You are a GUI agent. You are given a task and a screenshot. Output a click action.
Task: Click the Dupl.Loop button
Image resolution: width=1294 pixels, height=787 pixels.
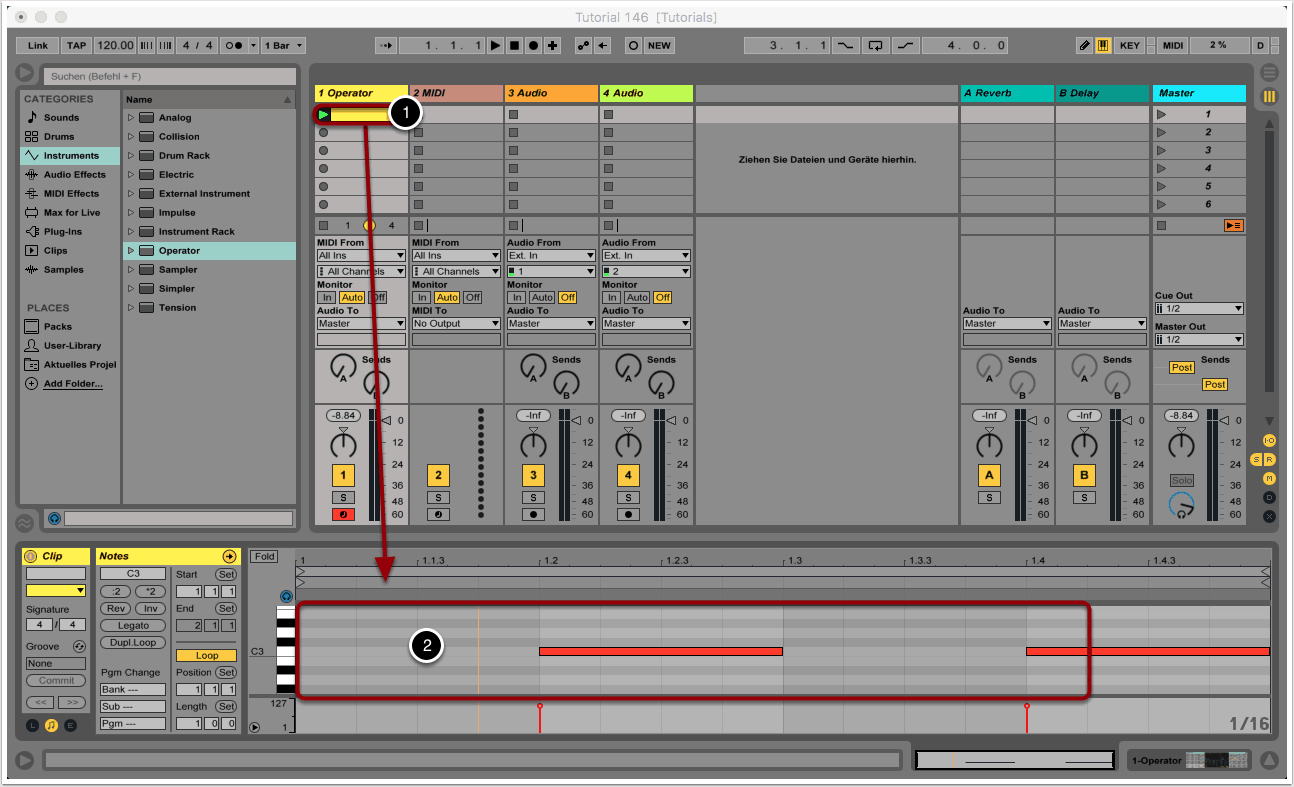tap(133, 643)
